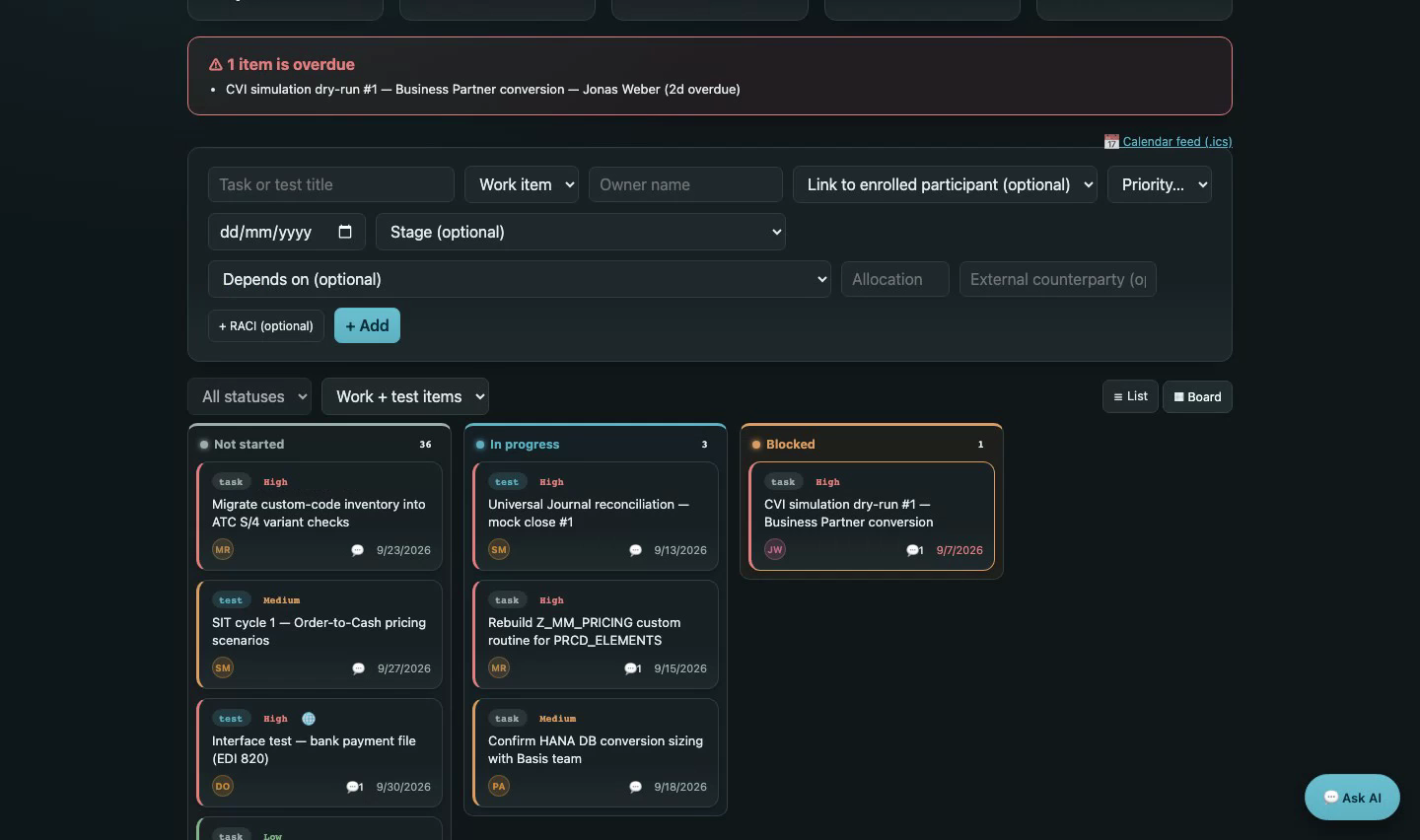Click the overdue warning triangle icon
This screenshot has width=1420, height=840.
215,64
